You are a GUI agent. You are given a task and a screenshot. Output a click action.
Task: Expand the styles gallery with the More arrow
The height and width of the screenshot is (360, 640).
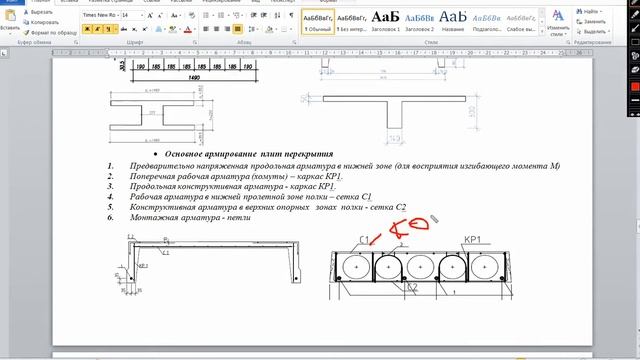click(542, 31)
